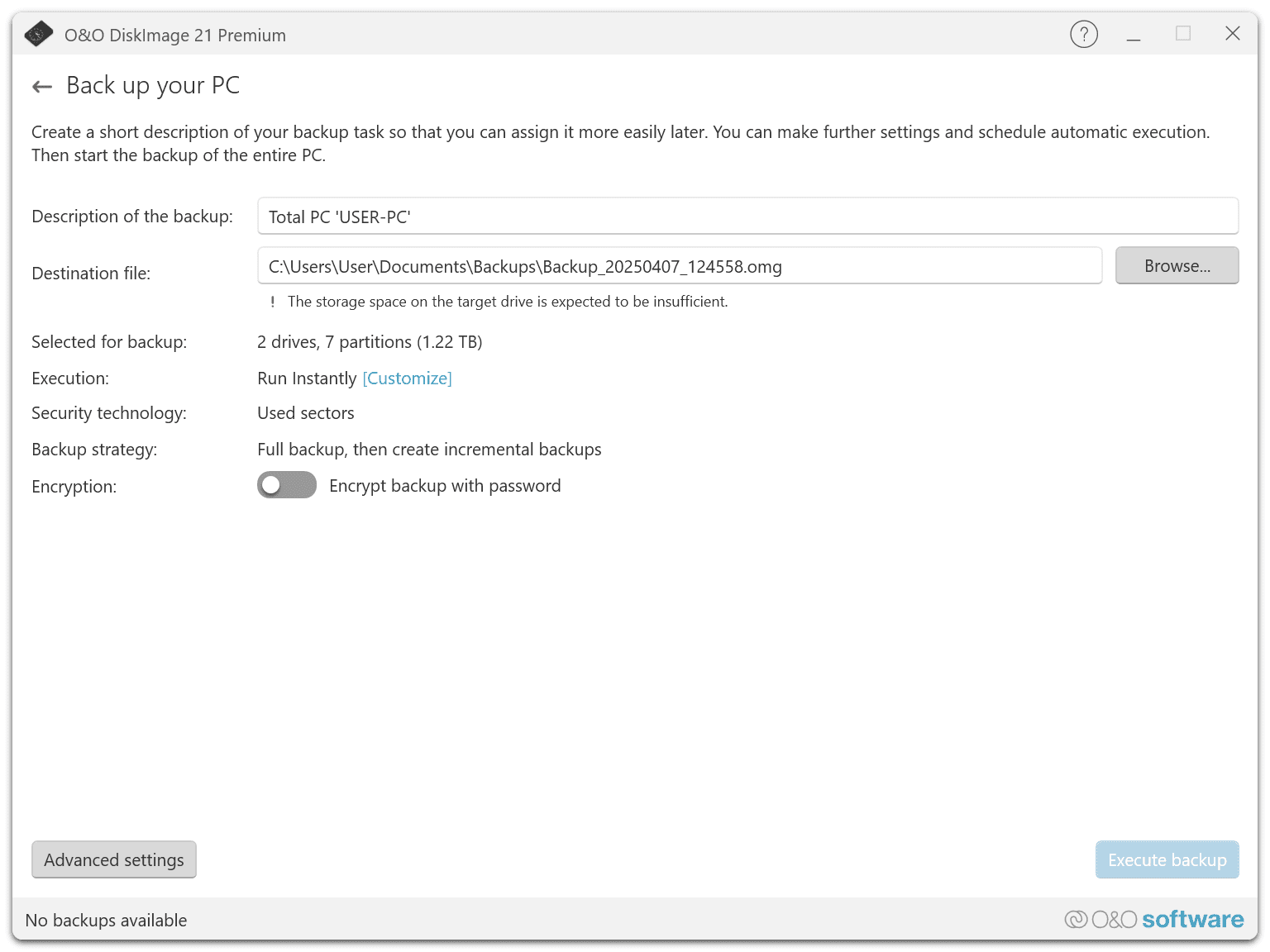Start the backup with Execute backup

pyautogui.click(x=1167, y=859)
